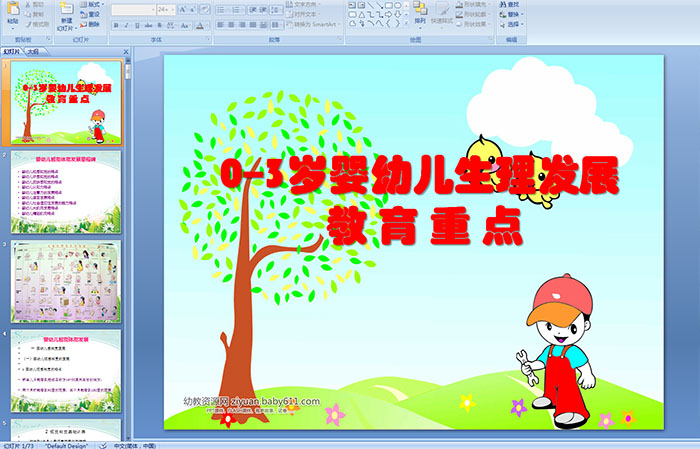Open the Replace (替换) dropdown
Viewport: 700px width, 449px height.
512,14
